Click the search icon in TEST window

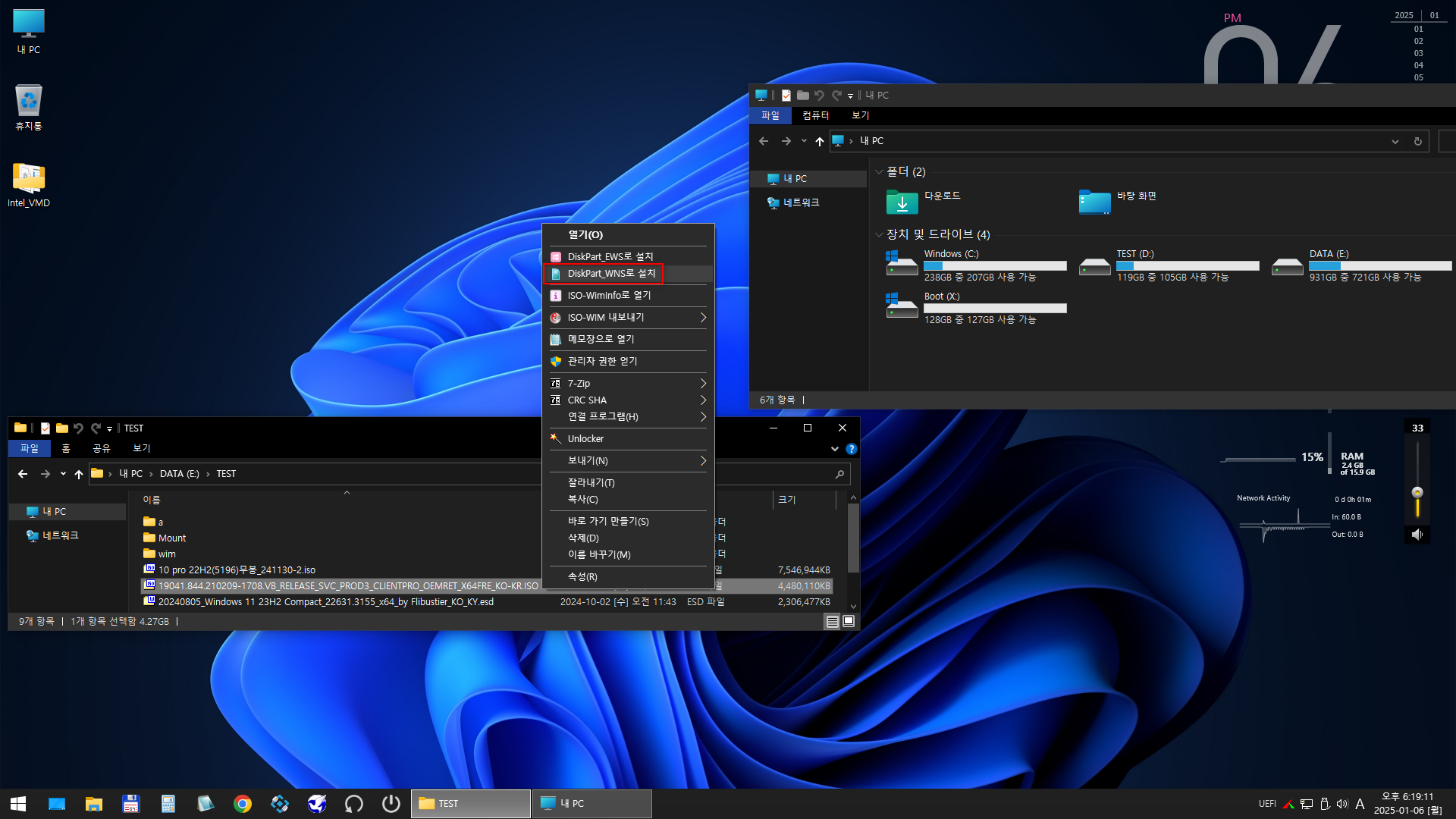point(839,474)
